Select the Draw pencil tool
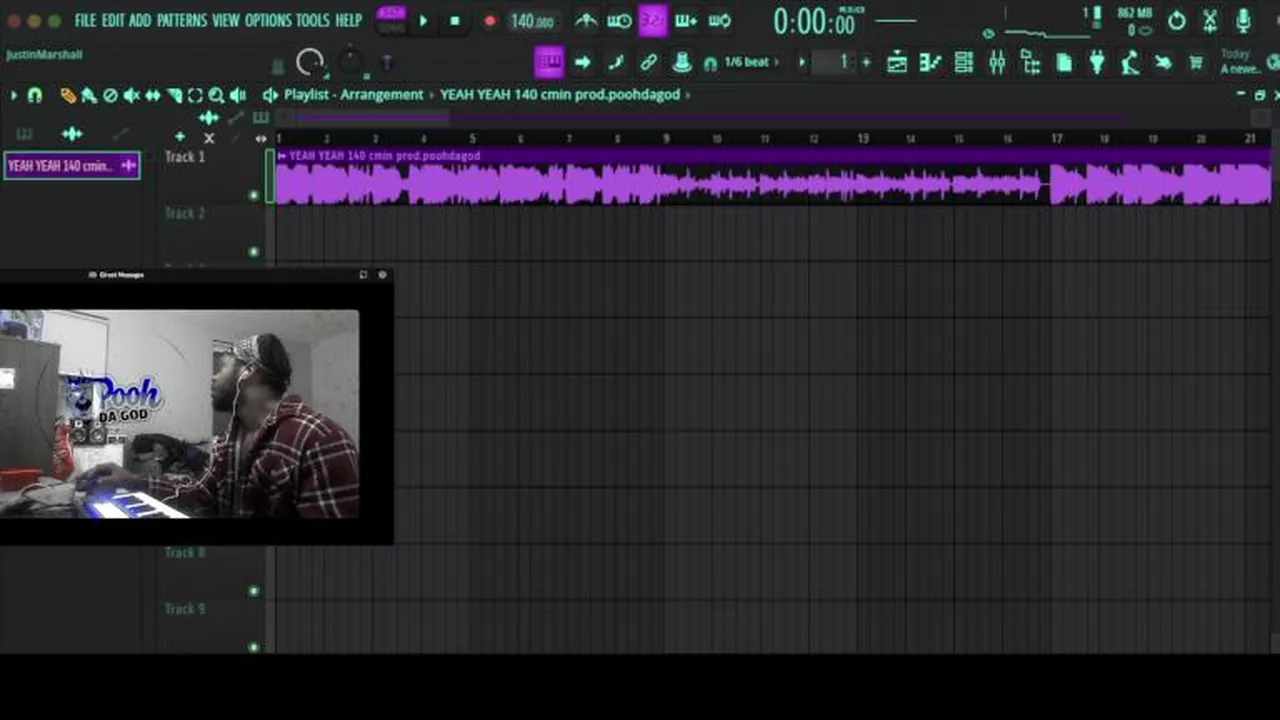The image size is (1280, 720). pos(67,95)
